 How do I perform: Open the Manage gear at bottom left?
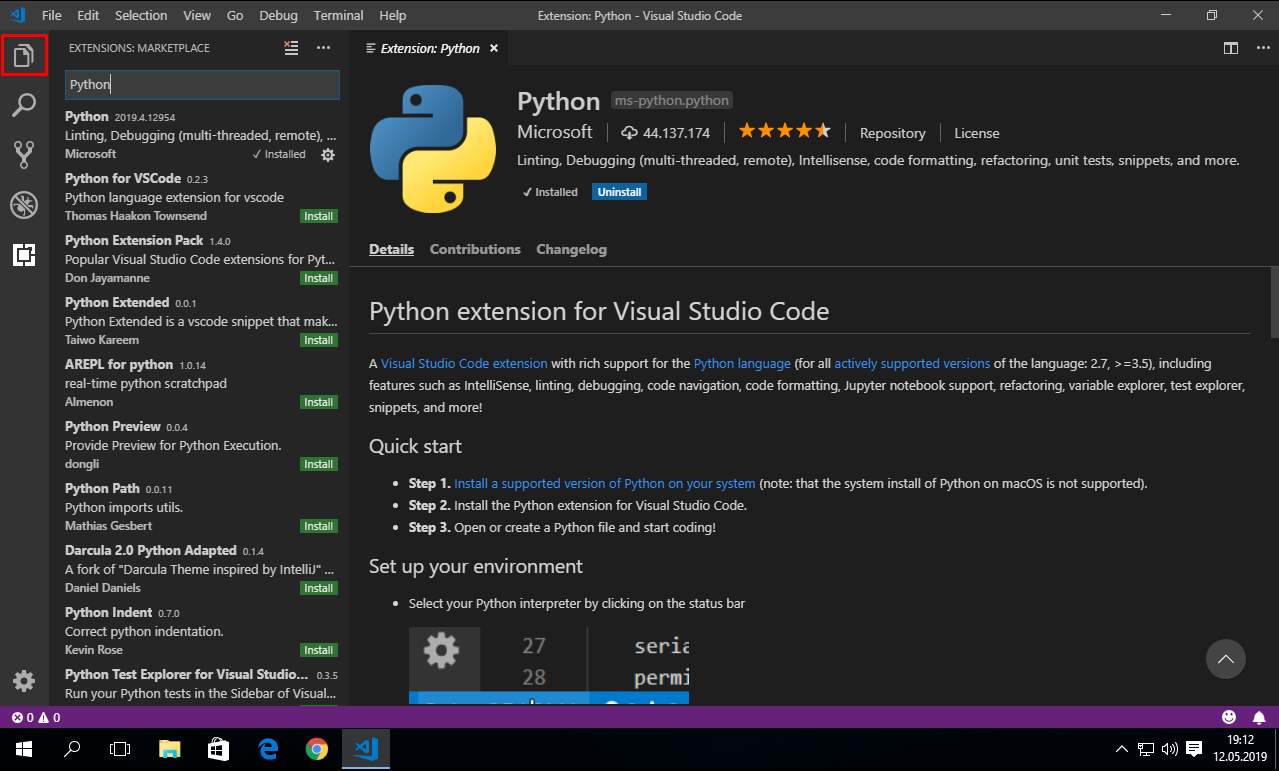tap(24, 681)
